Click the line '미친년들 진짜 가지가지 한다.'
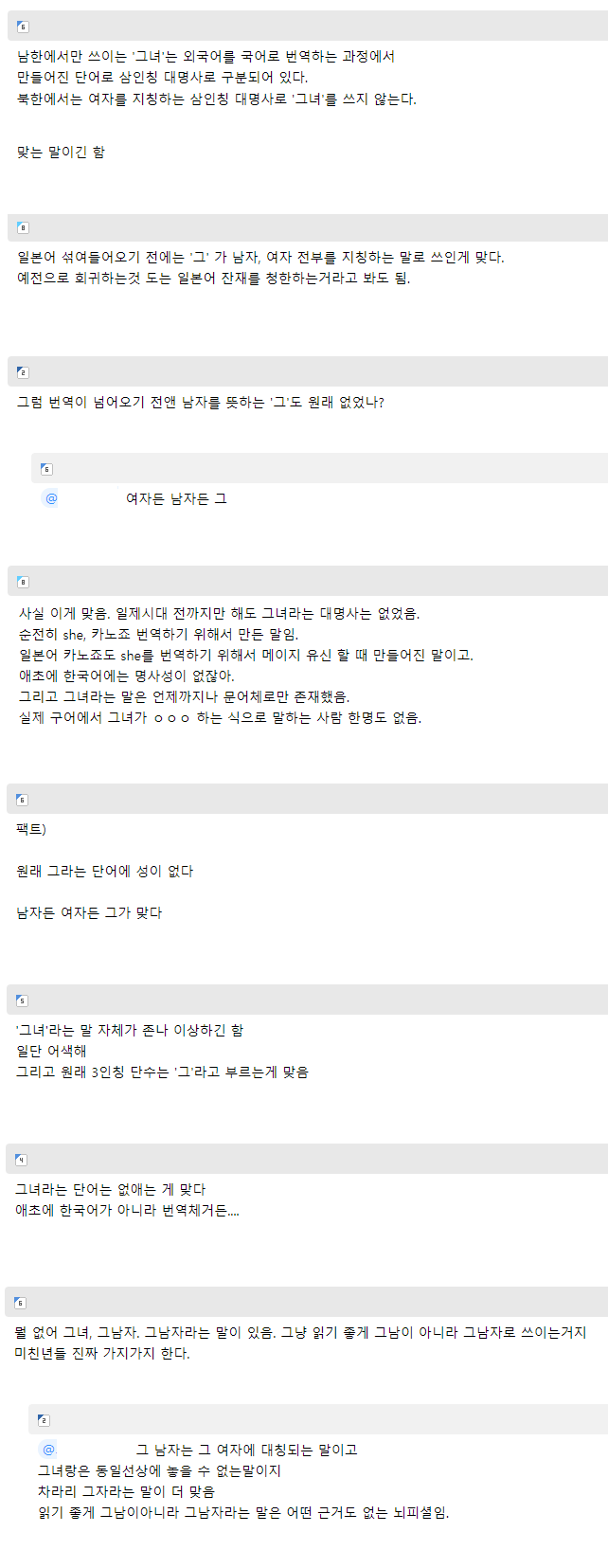Image resolution: width=608 pixels, height=1568 pixels. tap(102, 1353)
